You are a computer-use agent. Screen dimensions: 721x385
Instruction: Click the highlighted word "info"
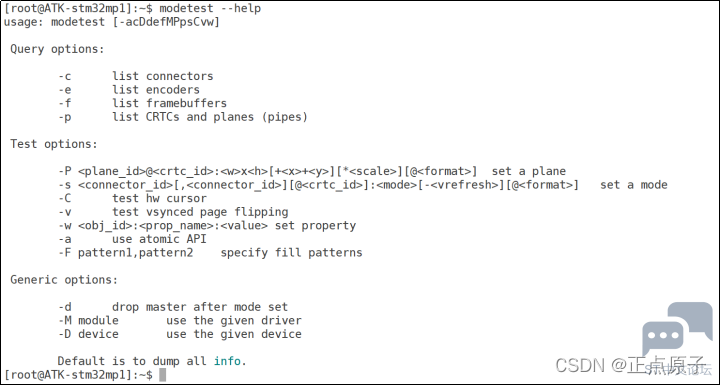[227, 361]
